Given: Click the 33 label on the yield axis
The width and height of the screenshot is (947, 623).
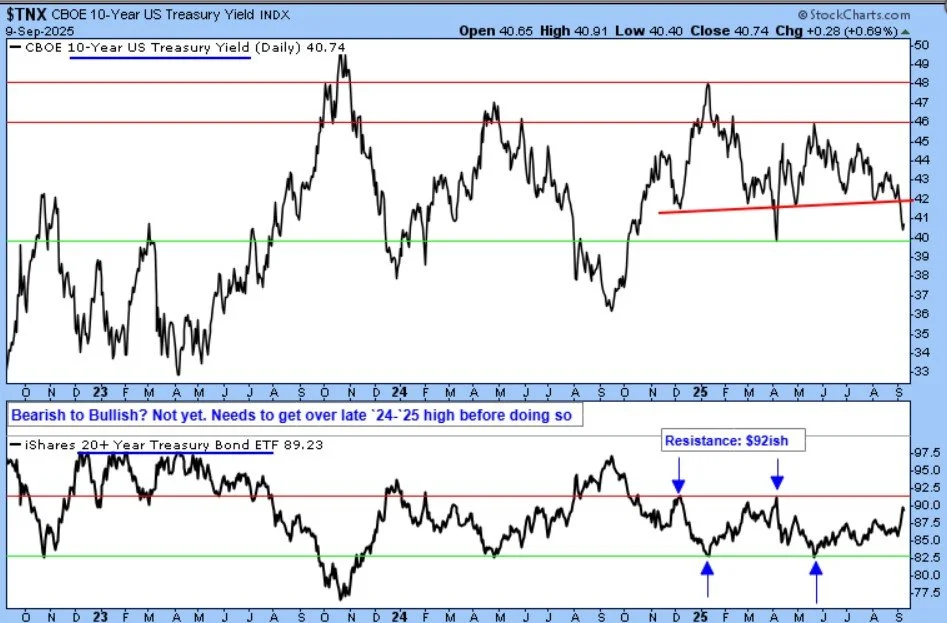Looking at the screenshot, I should pyautogui.click(x=921, y=371).
